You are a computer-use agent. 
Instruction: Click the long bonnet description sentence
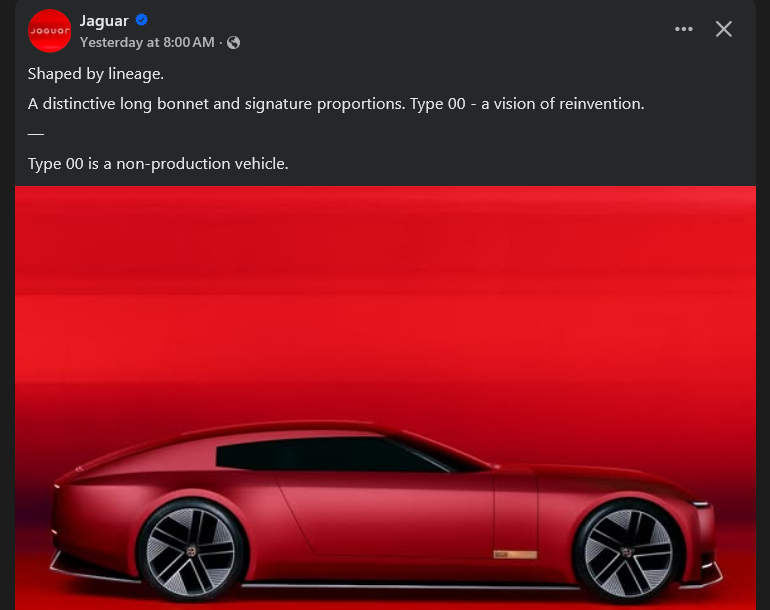(336, 104)
